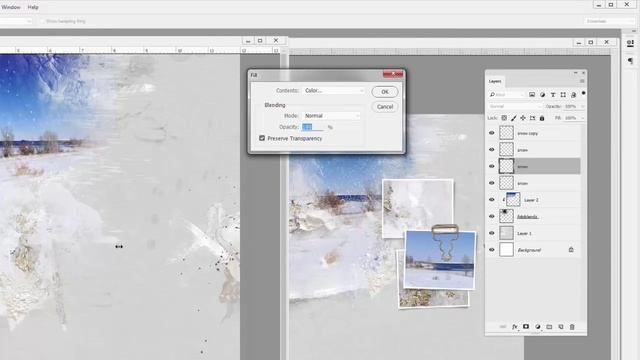Screen dimensions: 640x360
Task: Create a new group folder icon
Action: [549, 327]
